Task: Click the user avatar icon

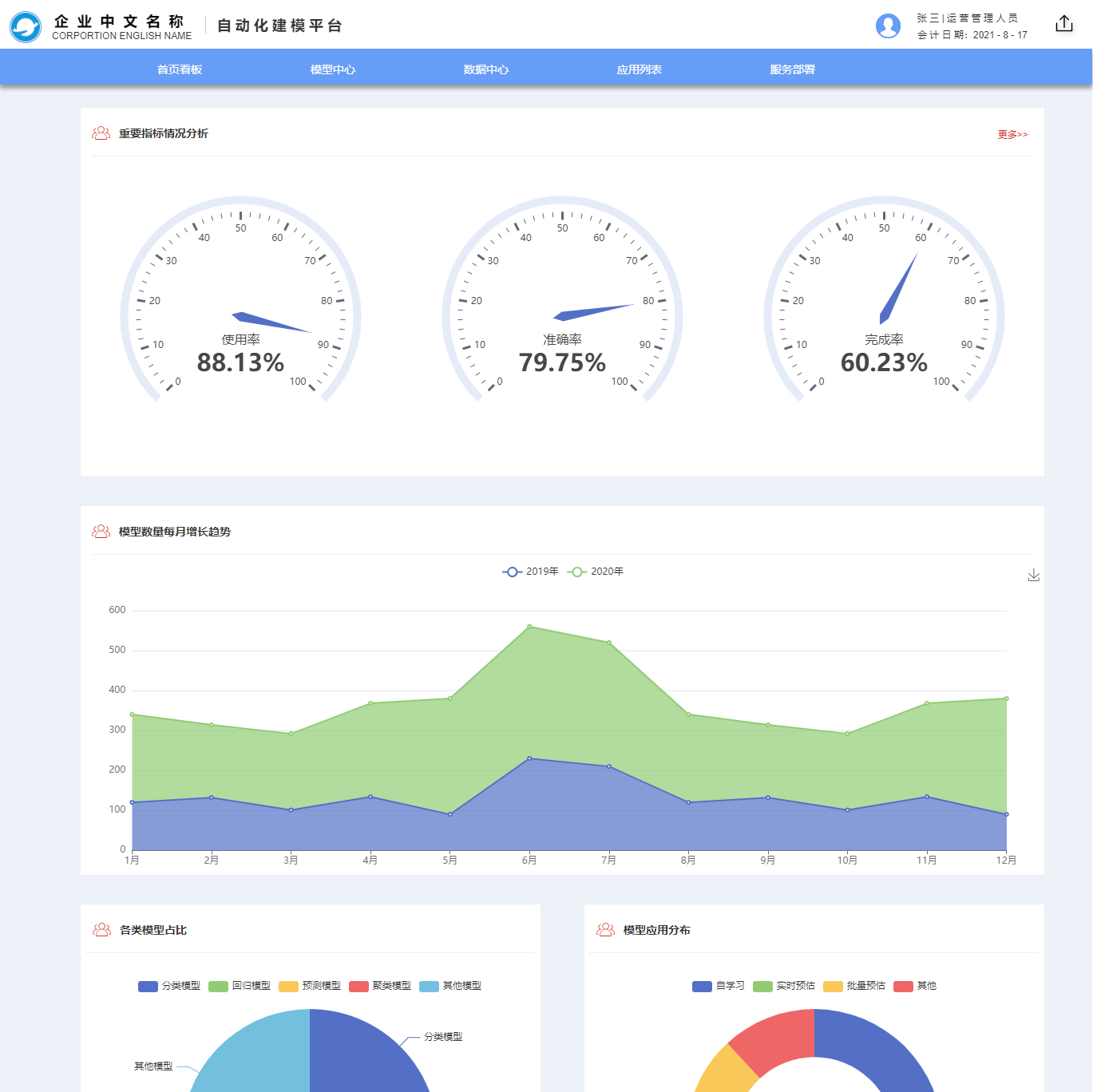Action: 888,26
